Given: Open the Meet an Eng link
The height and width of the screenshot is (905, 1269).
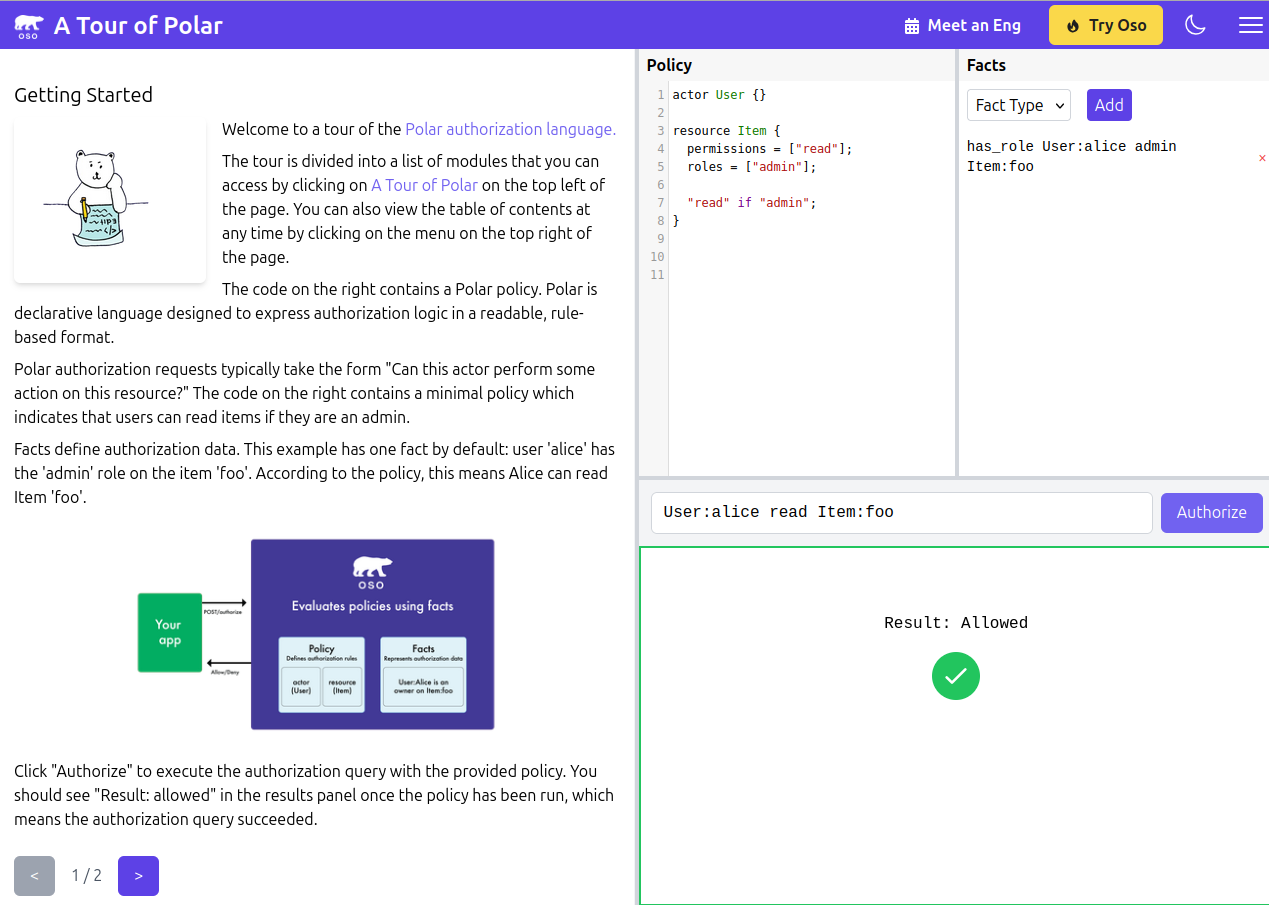Looking at the screenshot, I should click(x=962, y=25).
